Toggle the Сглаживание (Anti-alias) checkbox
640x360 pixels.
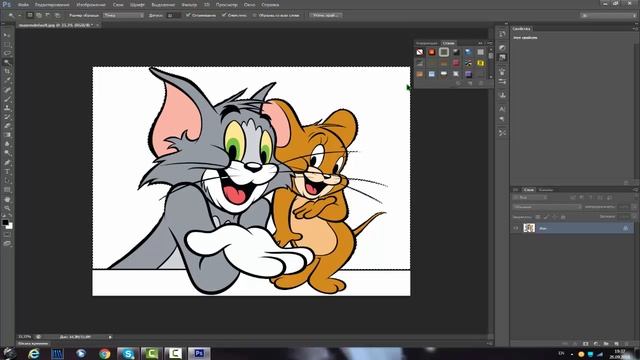point(188,15)
